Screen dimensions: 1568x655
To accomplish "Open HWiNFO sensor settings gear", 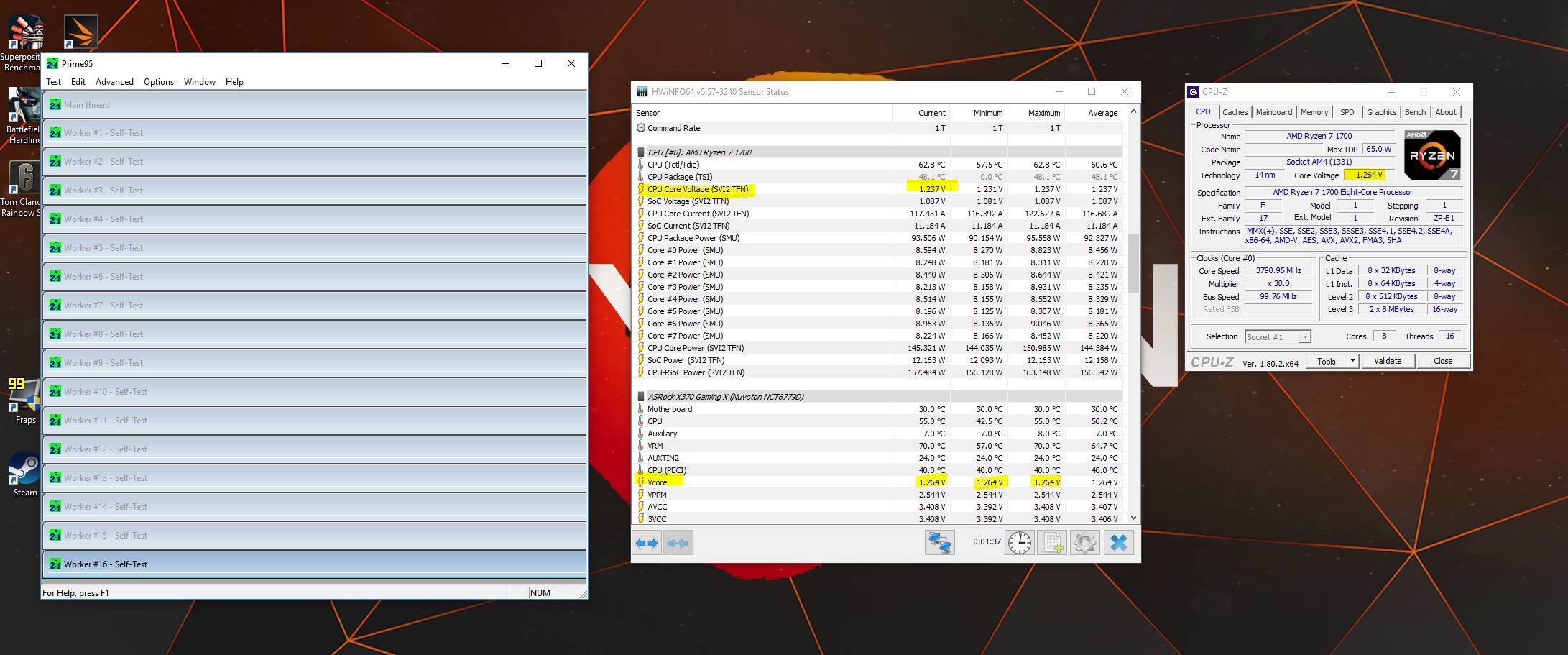I will [x=1085, y=543].
